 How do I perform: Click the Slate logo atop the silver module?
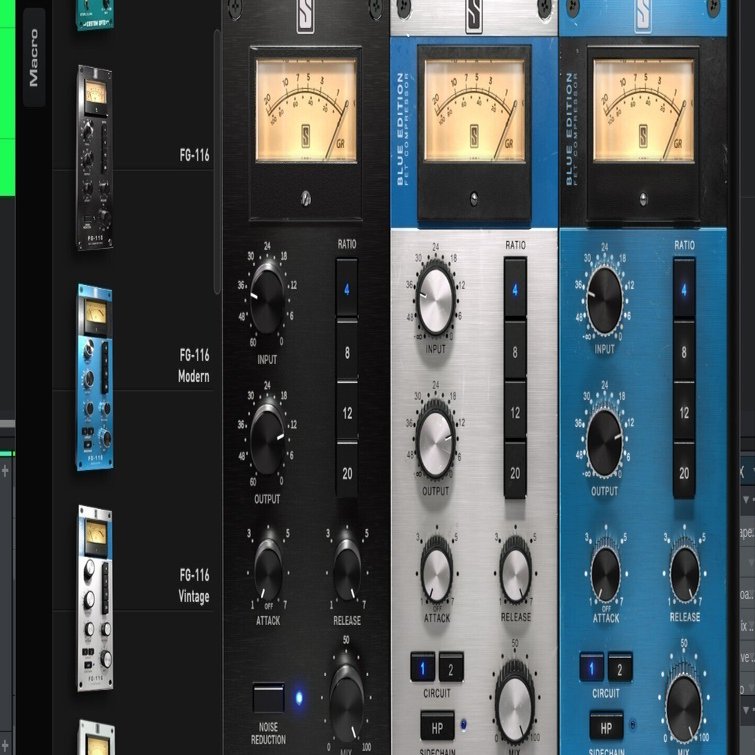[x=474, y=16]
